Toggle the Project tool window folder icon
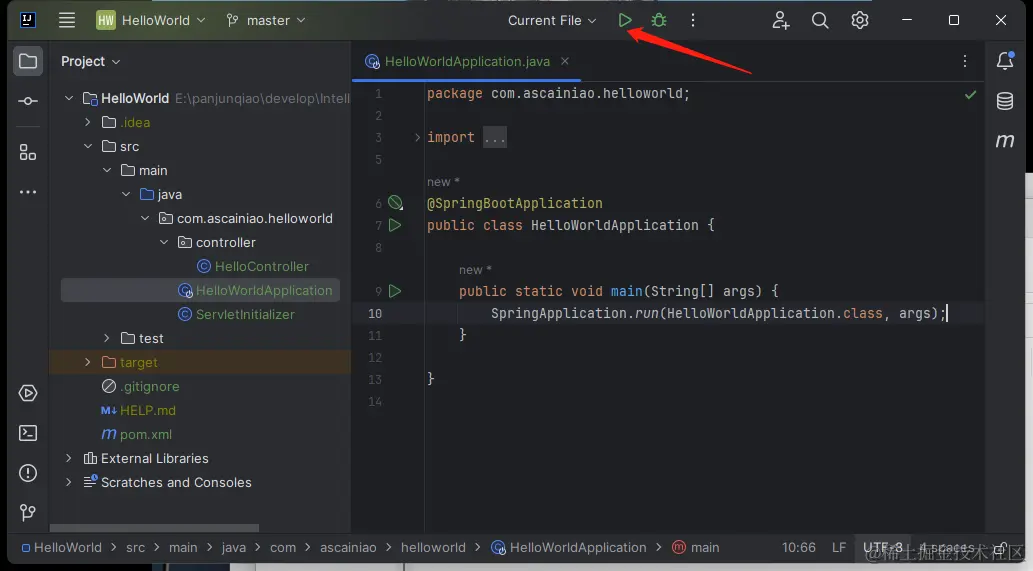Viewport: 1033px width, 571px height. [28, 61]
